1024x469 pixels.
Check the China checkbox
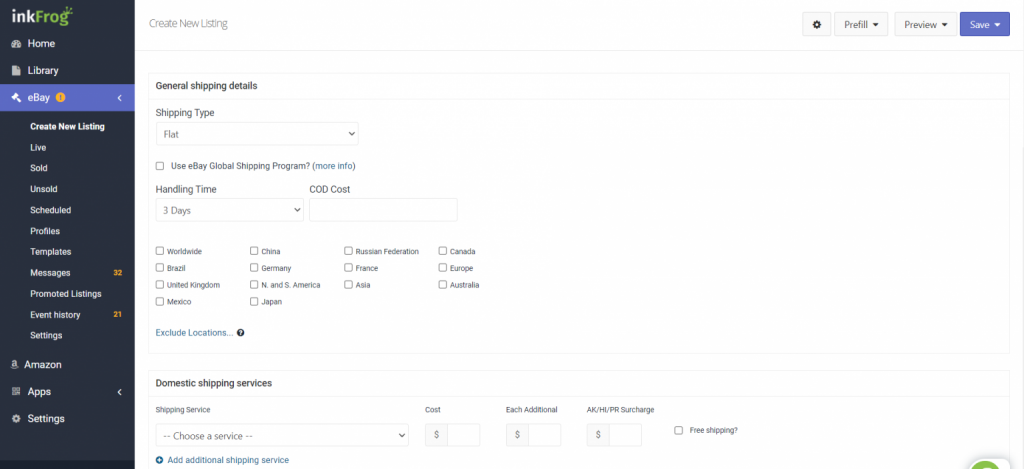pyautogui.click(x=254, y=251)
